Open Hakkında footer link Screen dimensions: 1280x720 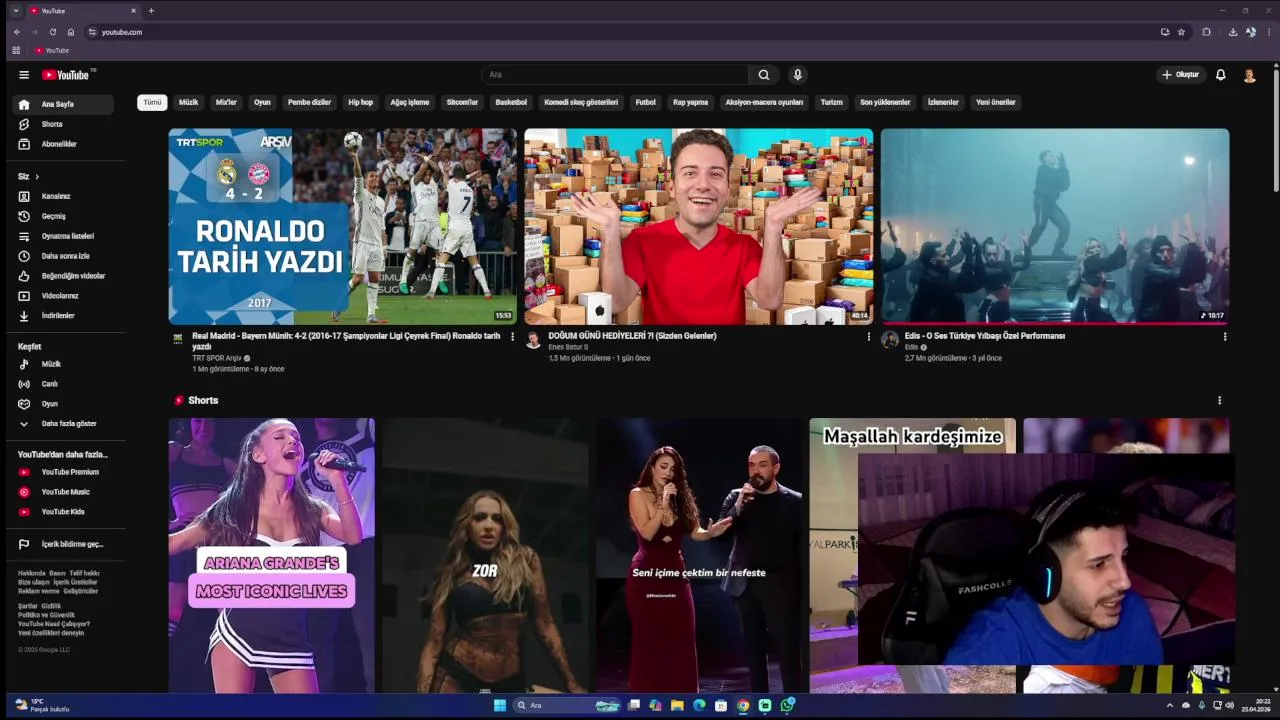[x=31, y=573]
